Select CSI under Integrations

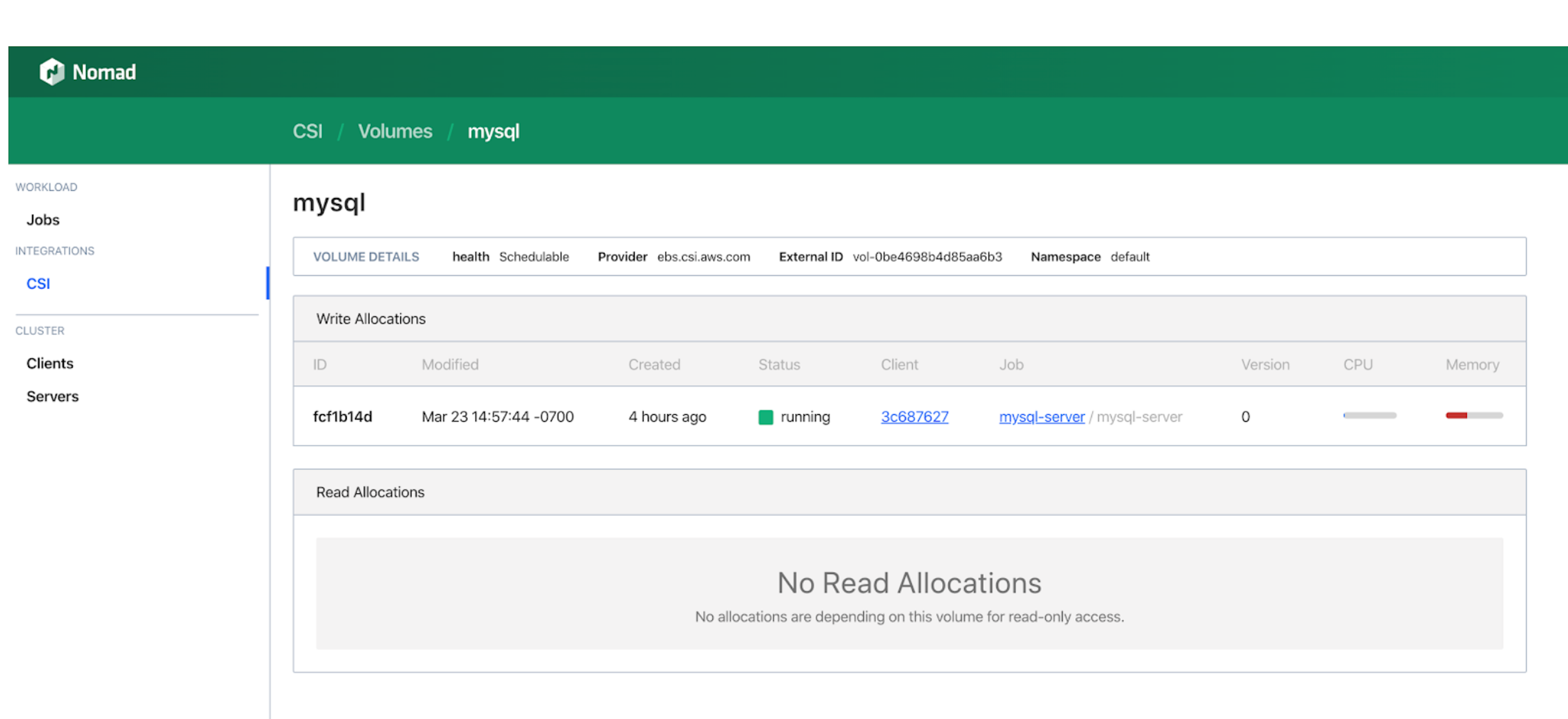38,284
